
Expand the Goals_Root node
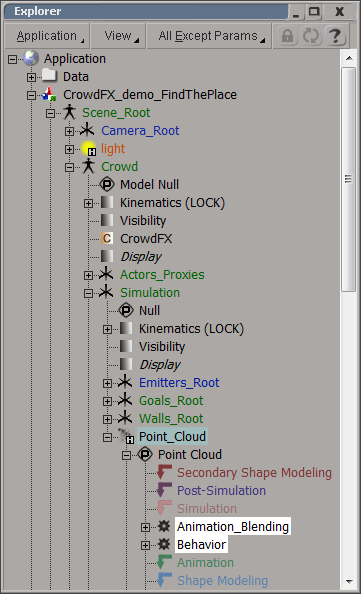point(107,401)
